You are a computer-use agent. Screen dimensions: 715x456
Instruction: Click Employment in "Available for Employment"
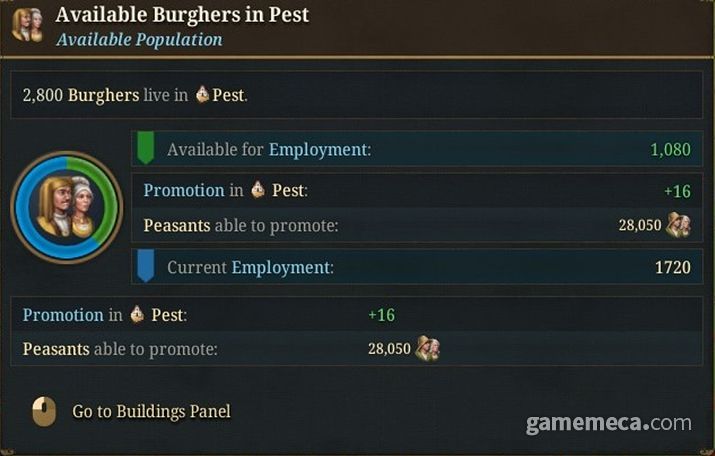(318, 150)
